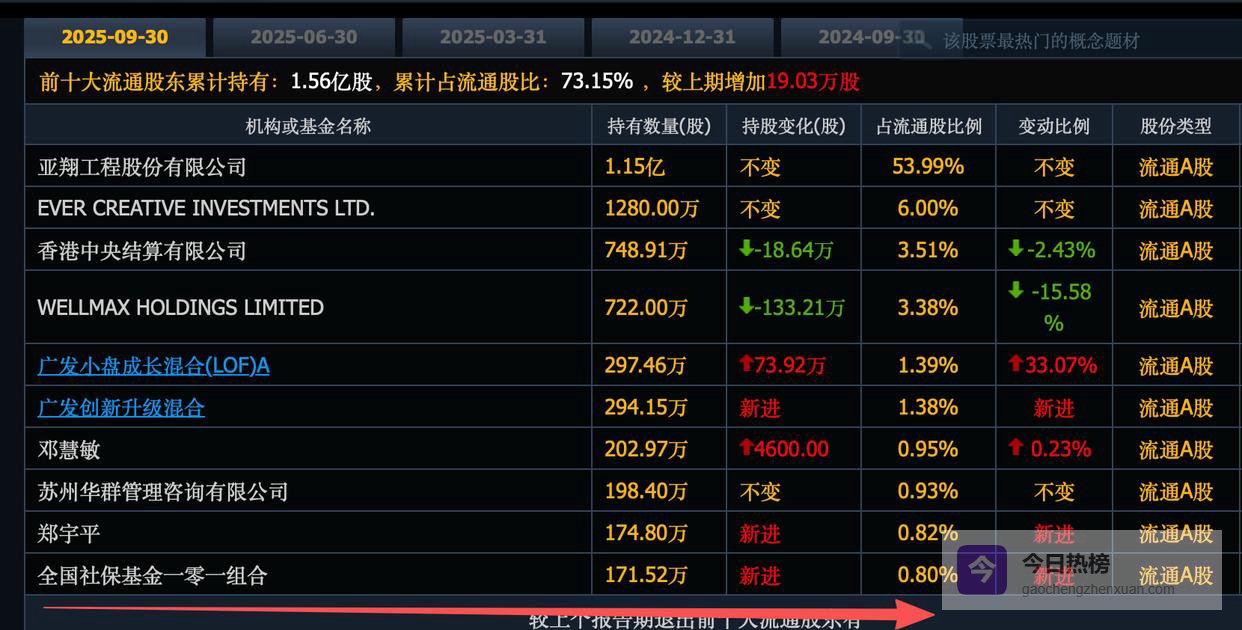Click the 持有数量(股) column header

[659, 127]
